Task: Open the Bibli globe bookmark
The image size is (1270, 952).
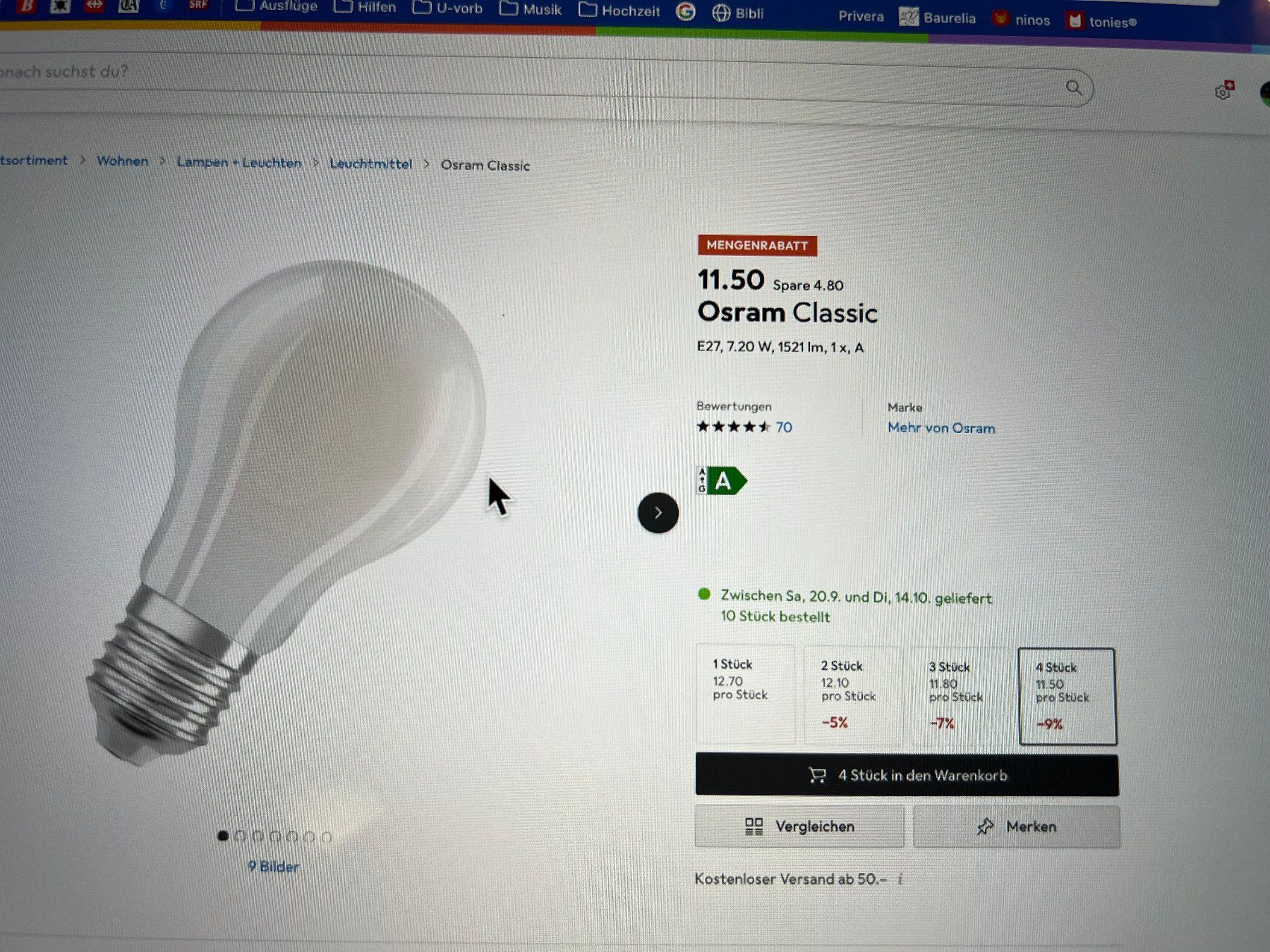Action: [737, 13]
